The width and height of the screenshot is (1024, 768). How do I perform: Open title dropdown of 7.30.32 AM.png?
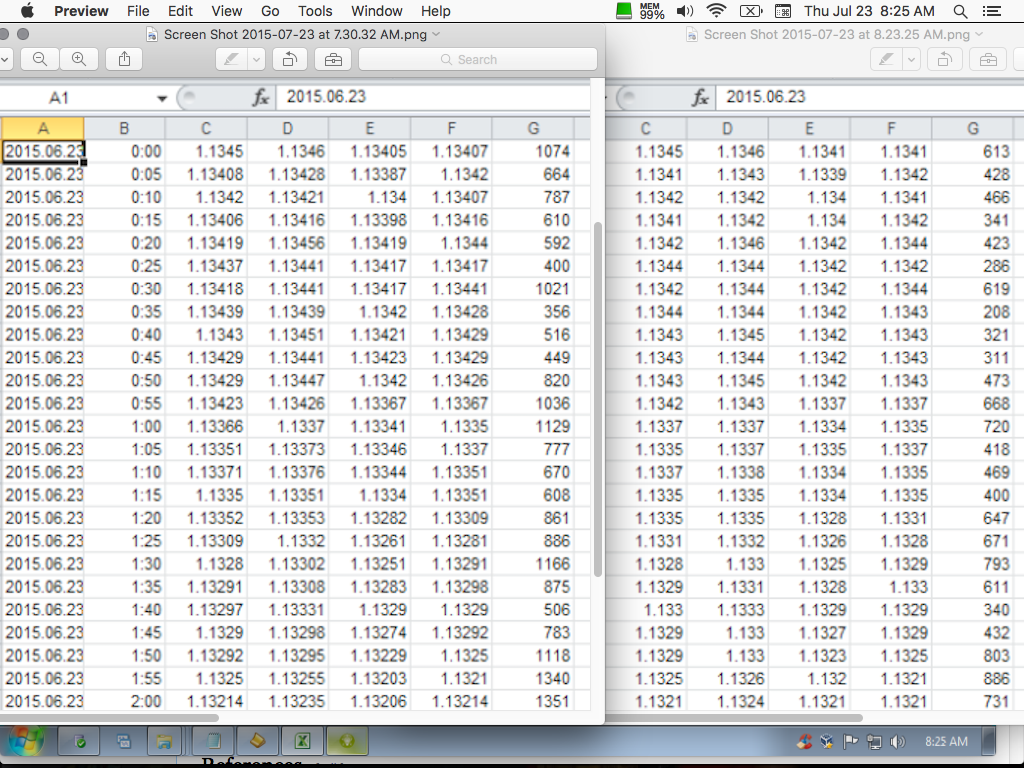coord(436,34)
